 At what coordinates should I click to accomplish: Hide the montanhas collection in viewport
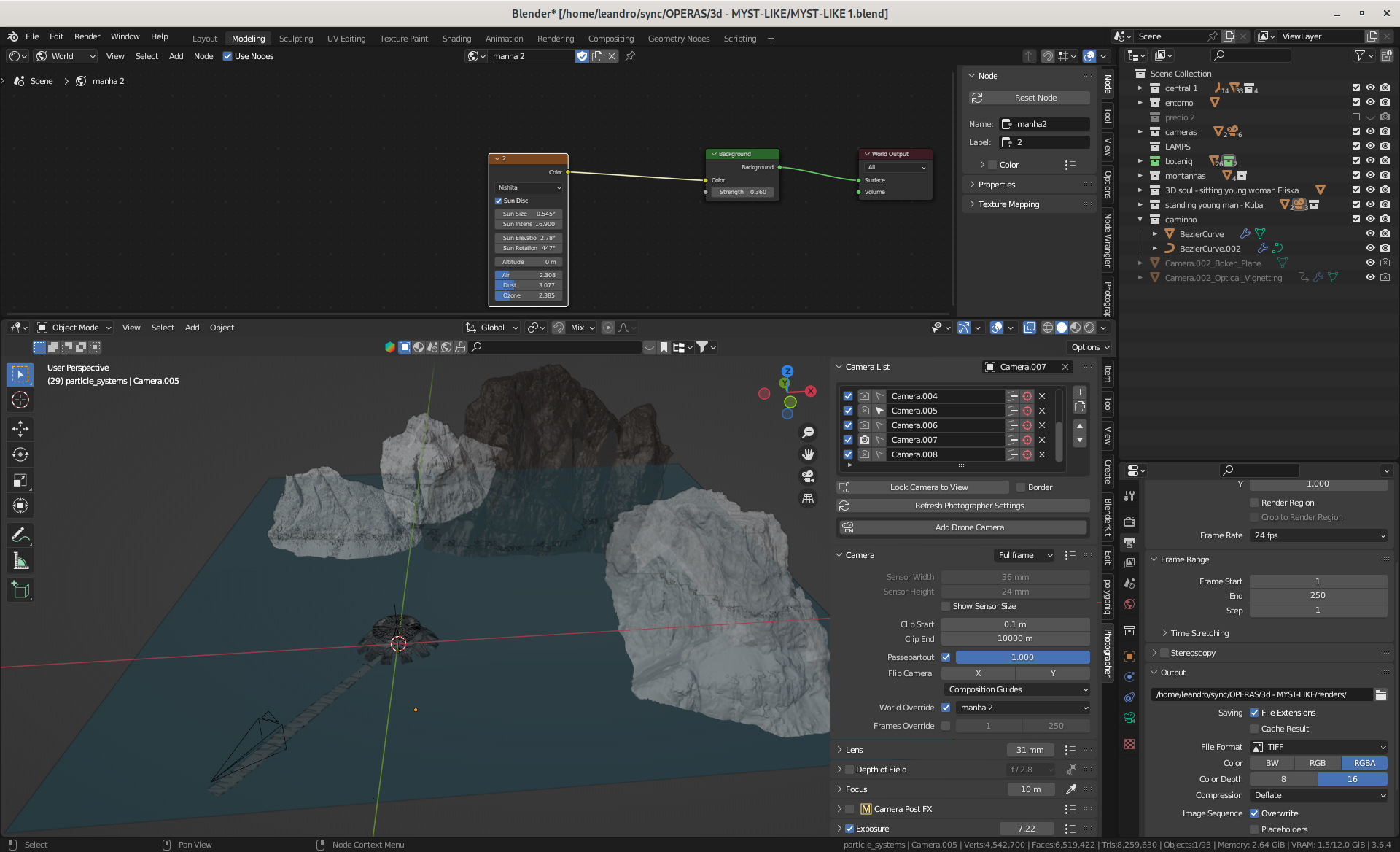point(1370,176)
